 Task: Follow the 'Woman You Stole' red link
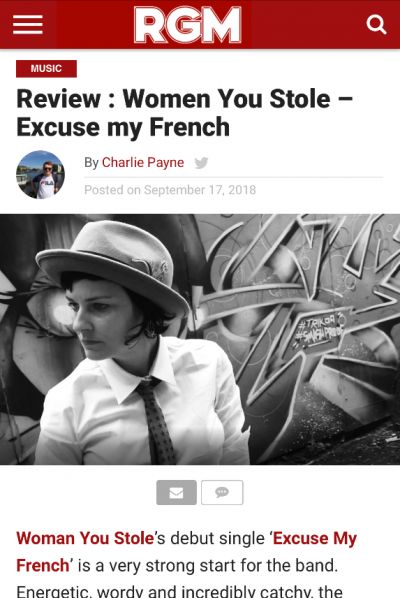[x=85, y=538]
